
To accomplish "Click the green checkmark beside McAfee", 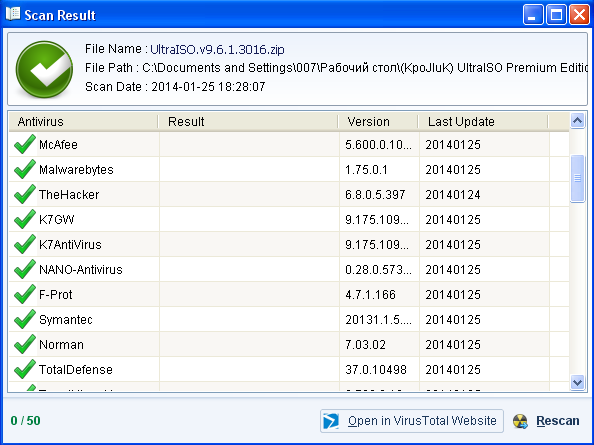I will click(x=25, y=144).
